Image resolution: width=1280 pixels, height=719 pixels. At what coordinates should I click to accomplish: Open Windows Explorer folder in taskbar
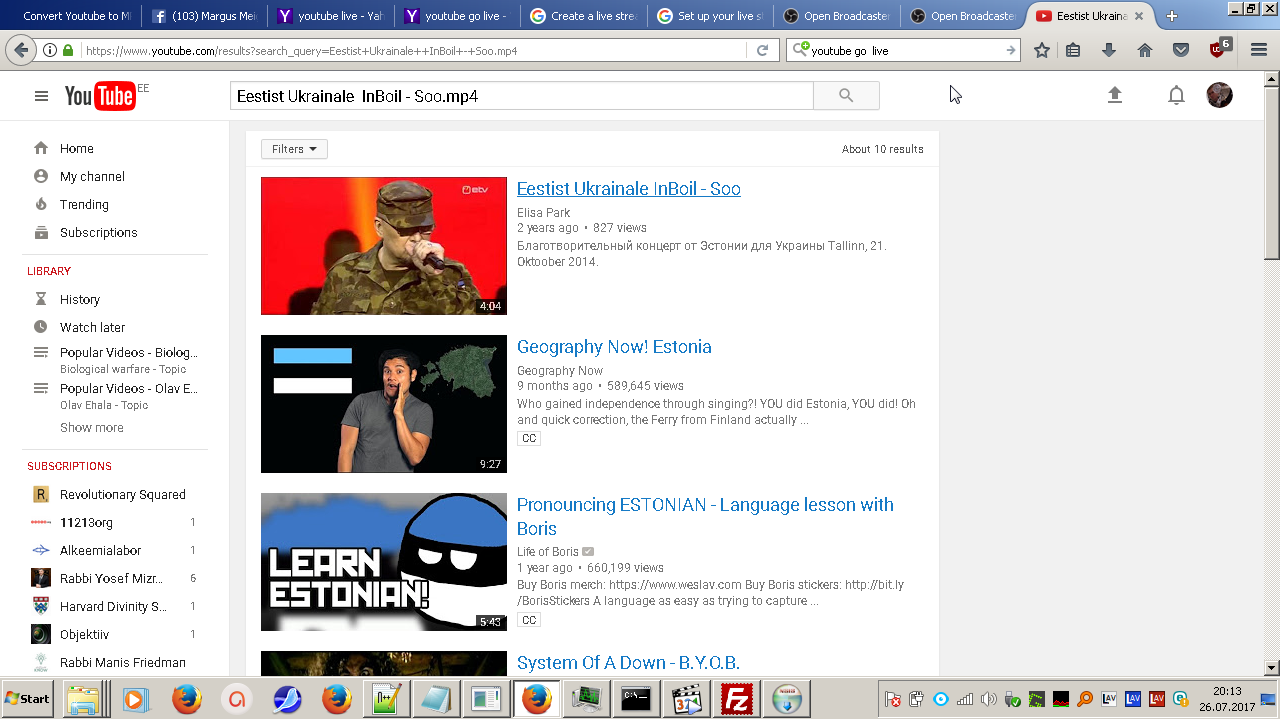point(84,699)
